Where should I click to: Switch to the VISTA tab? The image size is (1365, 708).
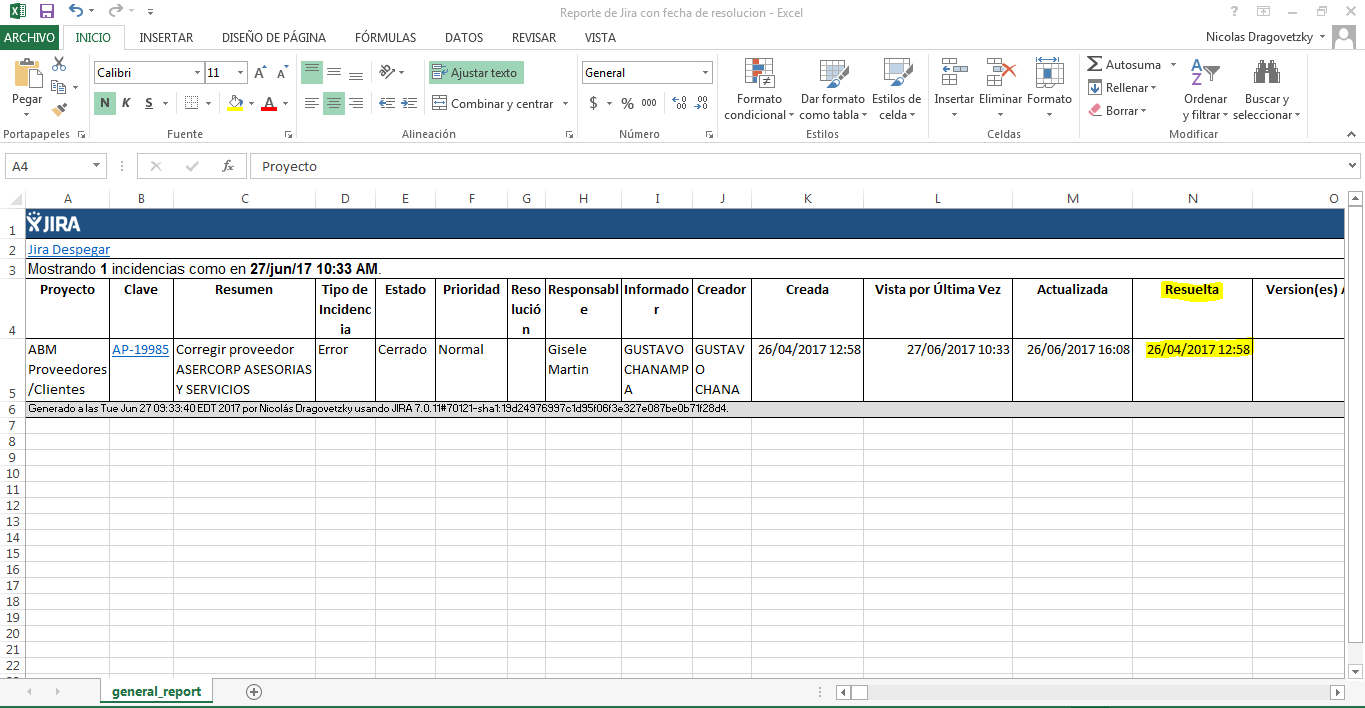click(x=600, y=38)
